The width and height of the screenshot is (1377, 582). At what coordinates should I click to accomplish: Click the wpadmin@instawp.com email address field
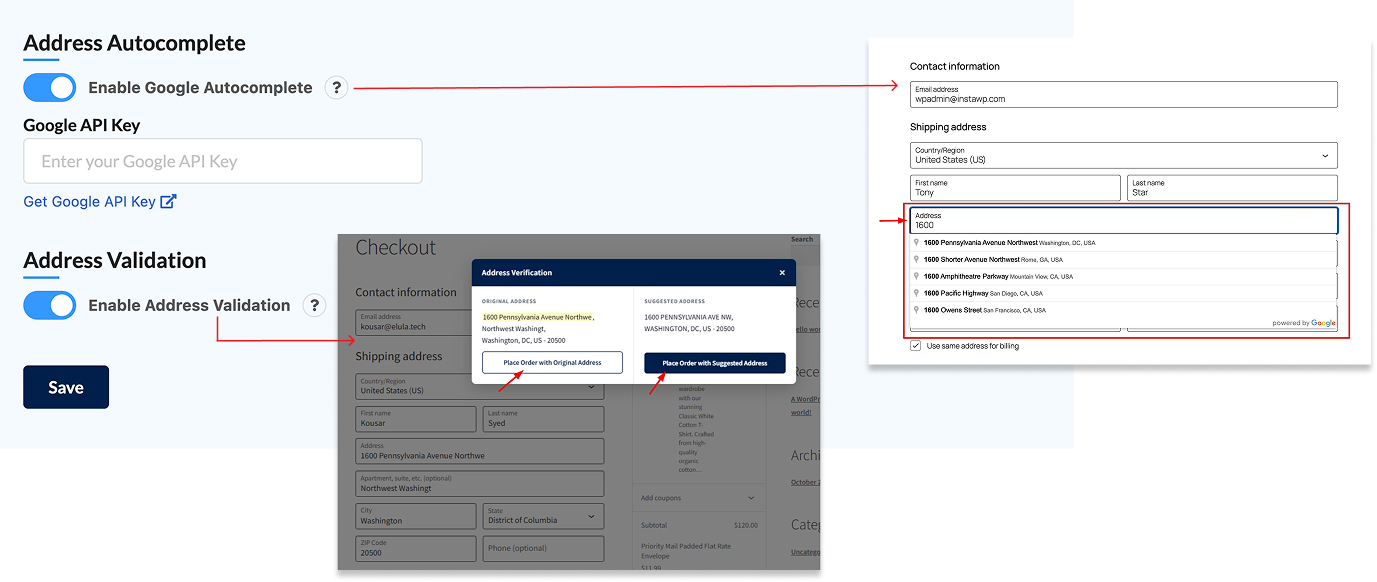(1123, 94)
